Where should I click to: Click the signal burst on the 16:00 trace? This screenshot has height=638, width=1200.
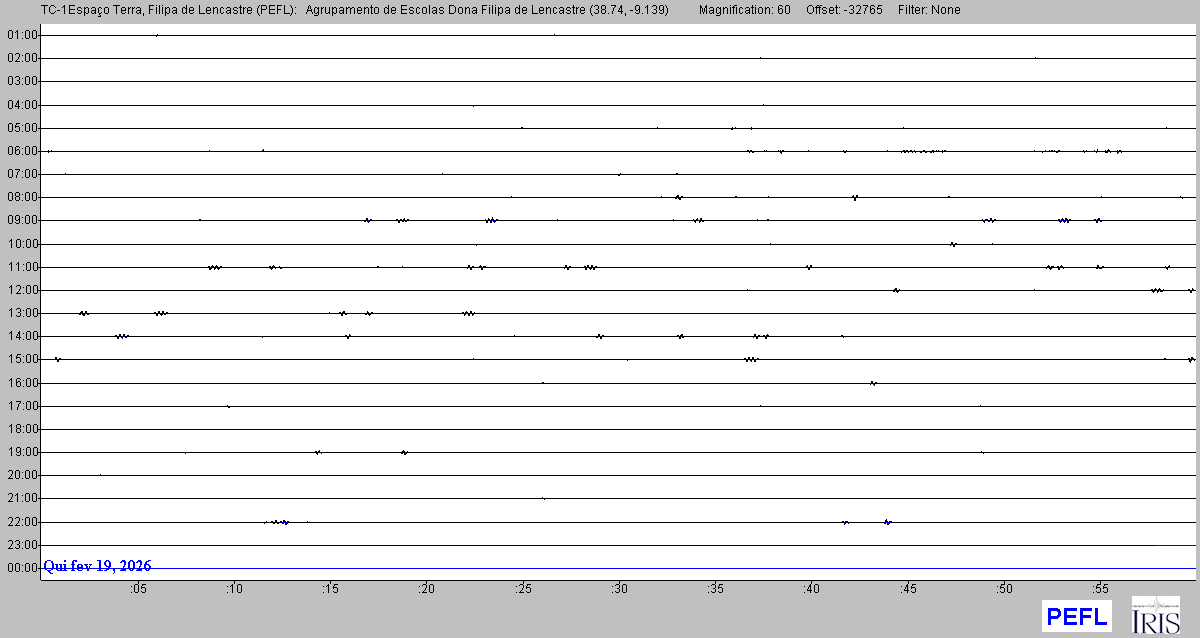coord(873,383)
